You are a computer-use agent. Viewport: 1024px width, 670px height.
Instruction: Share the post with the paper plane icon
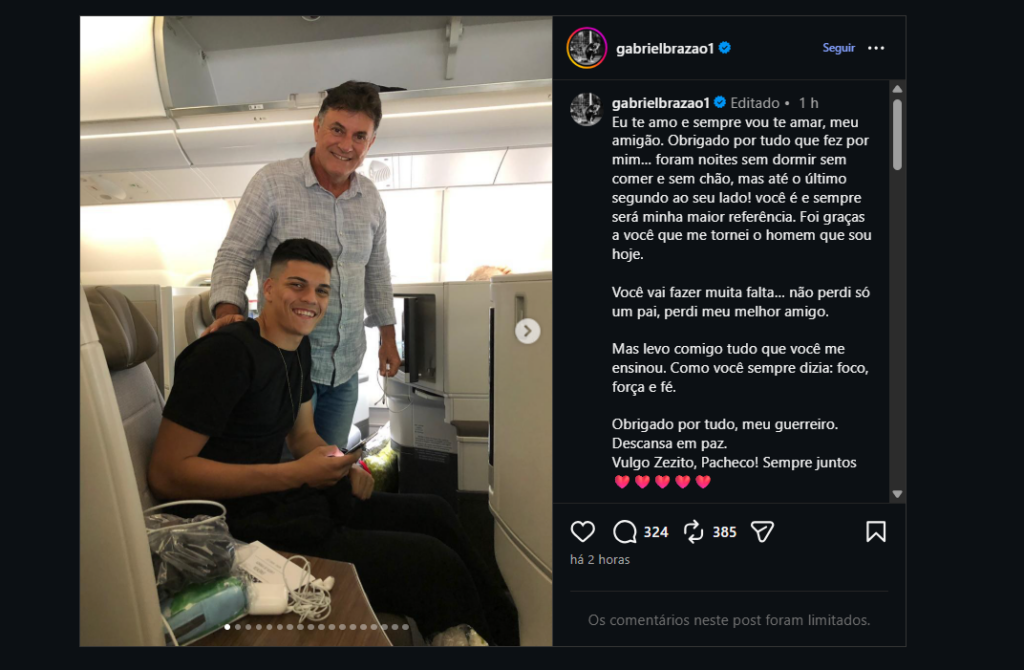click(x=762, y=532)
